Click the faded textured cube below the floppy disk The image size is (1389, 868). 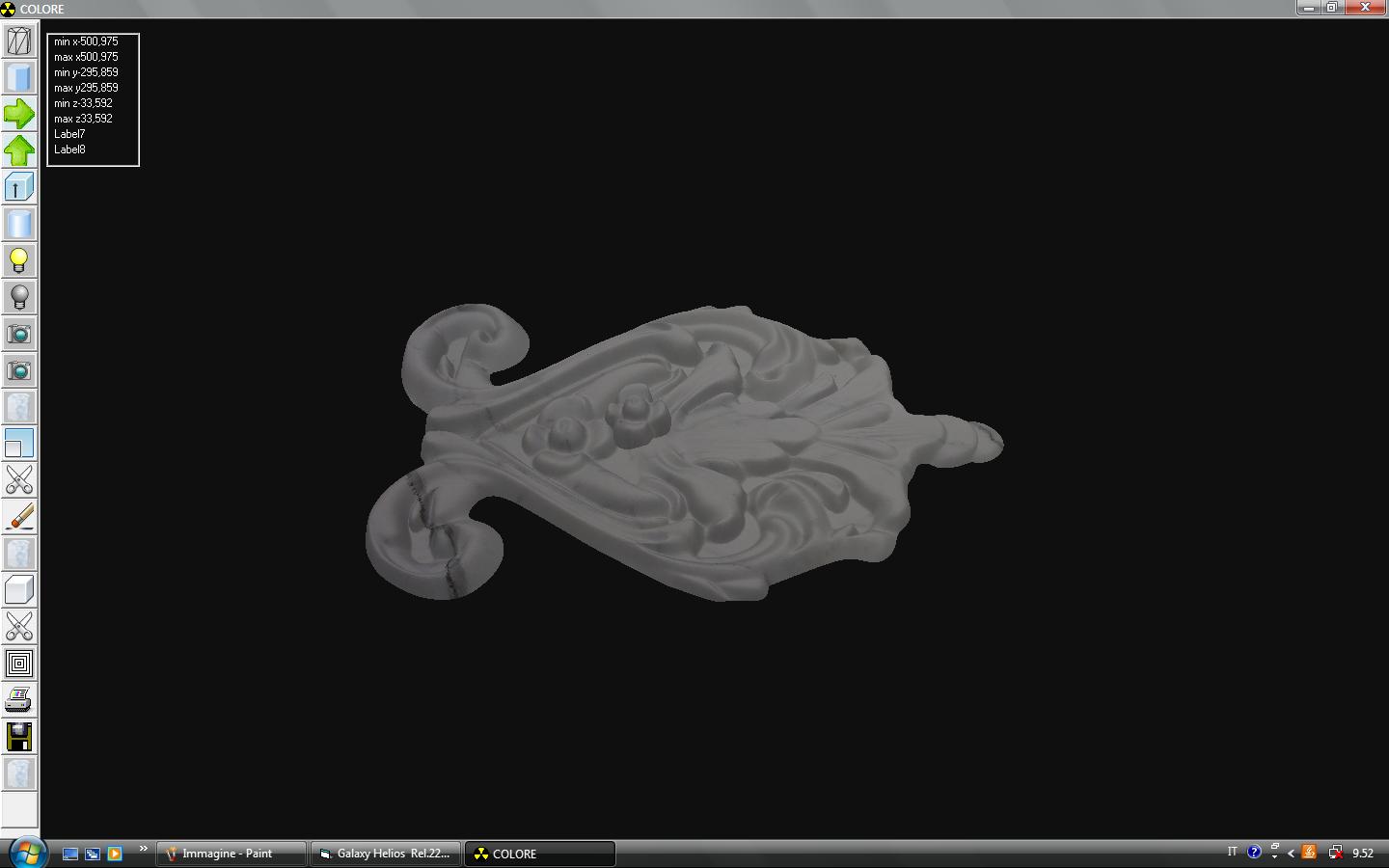(19, 773)
